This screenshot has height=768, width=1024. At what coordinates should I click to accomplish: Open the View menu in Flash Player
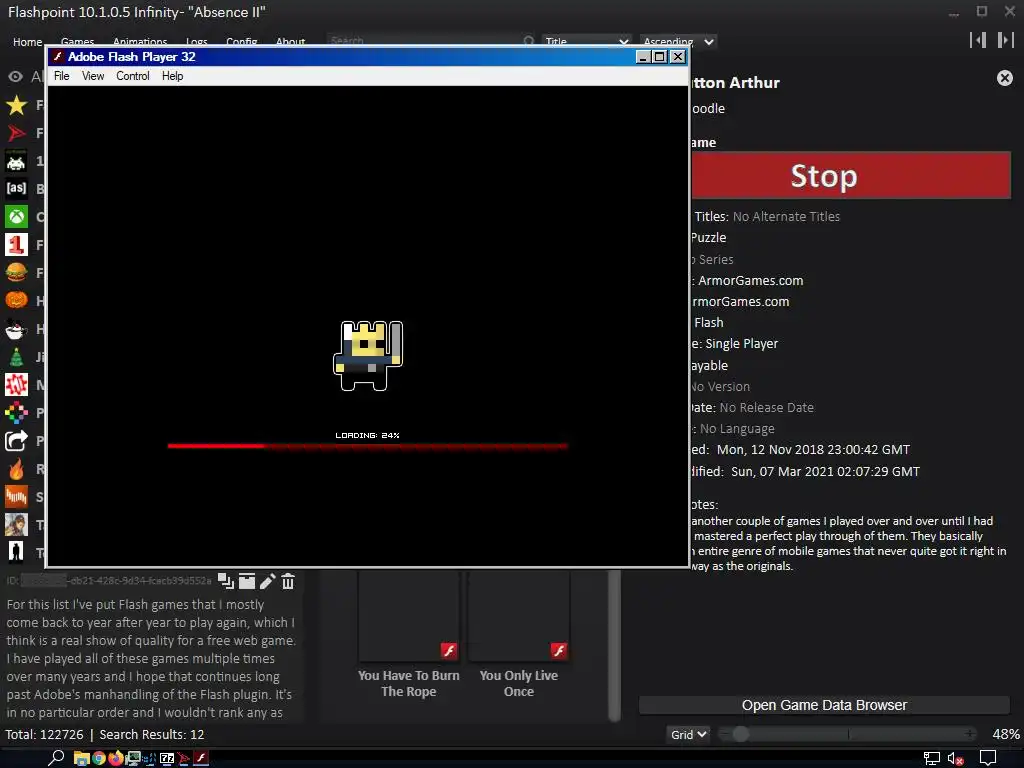93,76
